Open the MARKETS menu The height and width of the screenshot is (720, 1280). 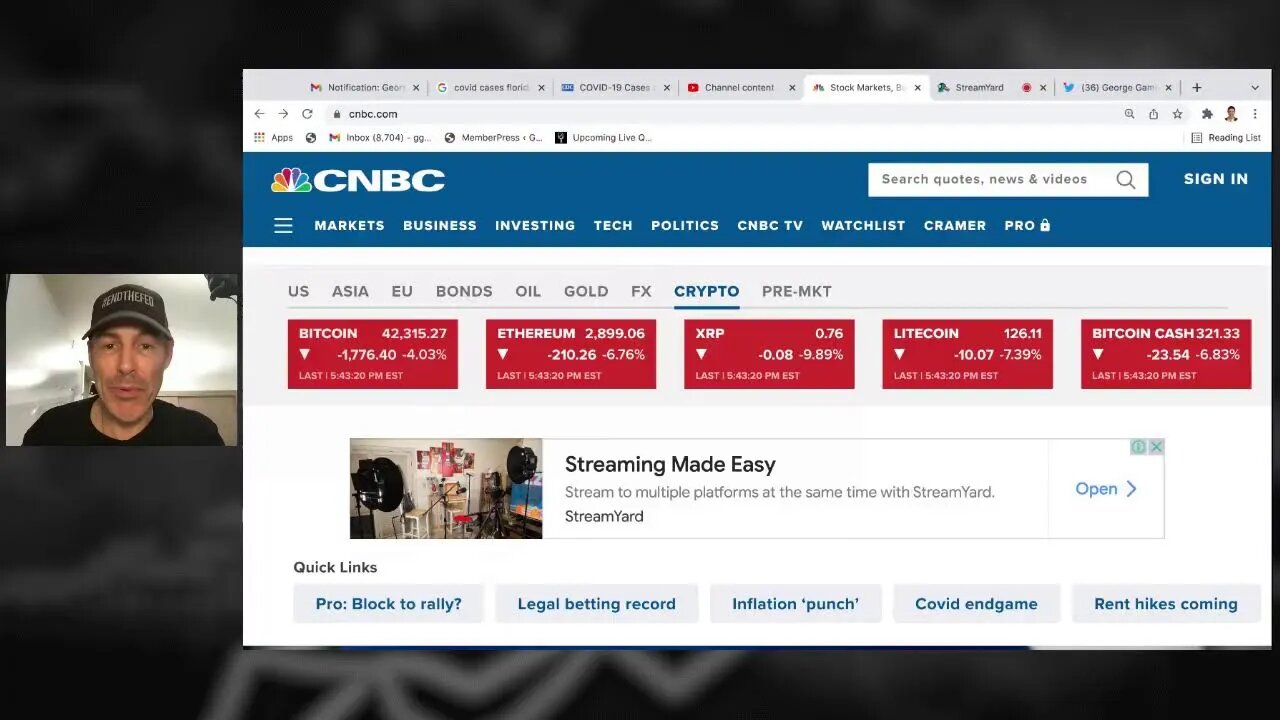[349, 226]
